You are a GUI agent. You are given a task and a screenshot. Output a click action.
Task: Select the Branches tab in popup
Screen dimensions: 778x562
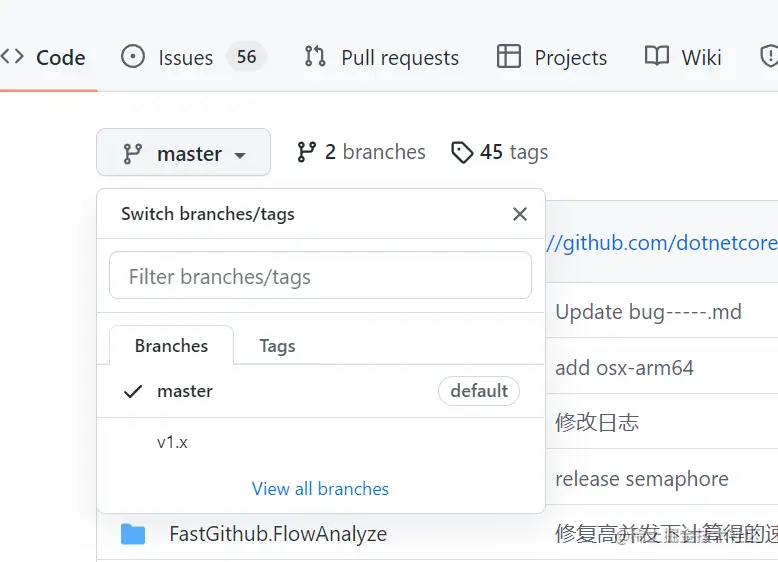pyautogui.click(x=171, y=346)
